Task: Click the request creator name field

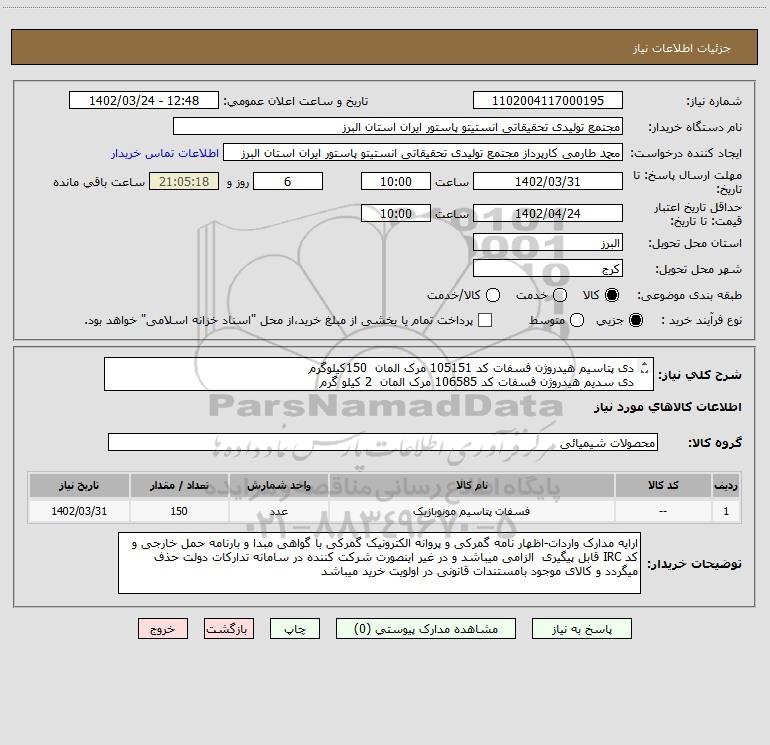Action: pos(423,153)
